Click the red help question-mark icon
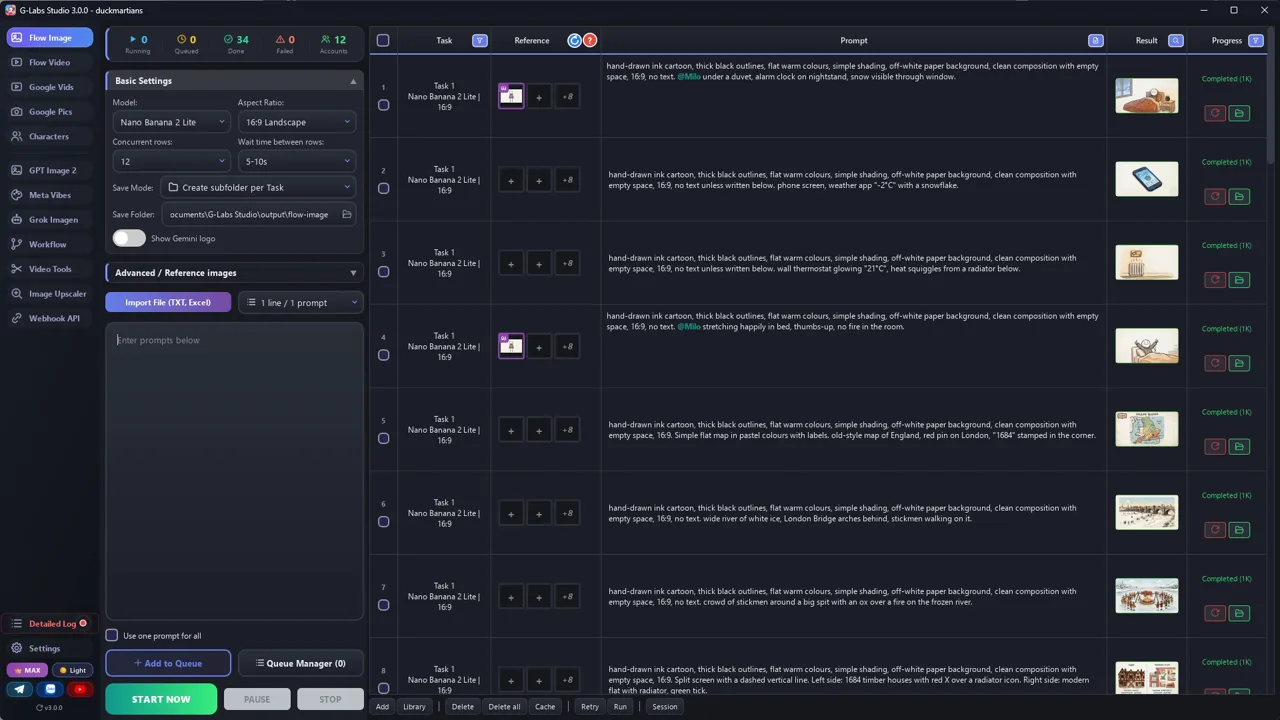 (x=590, y=40)
